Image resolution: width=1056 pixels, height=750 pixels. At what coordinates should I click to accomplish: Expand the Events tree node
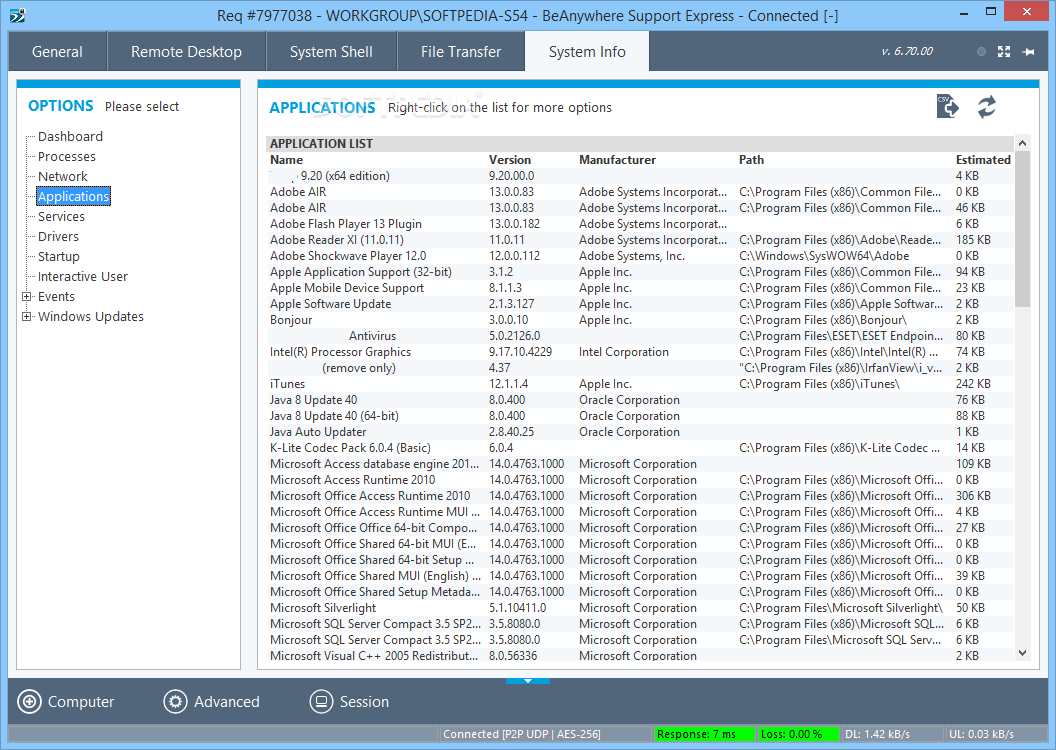tap(26, 296)
